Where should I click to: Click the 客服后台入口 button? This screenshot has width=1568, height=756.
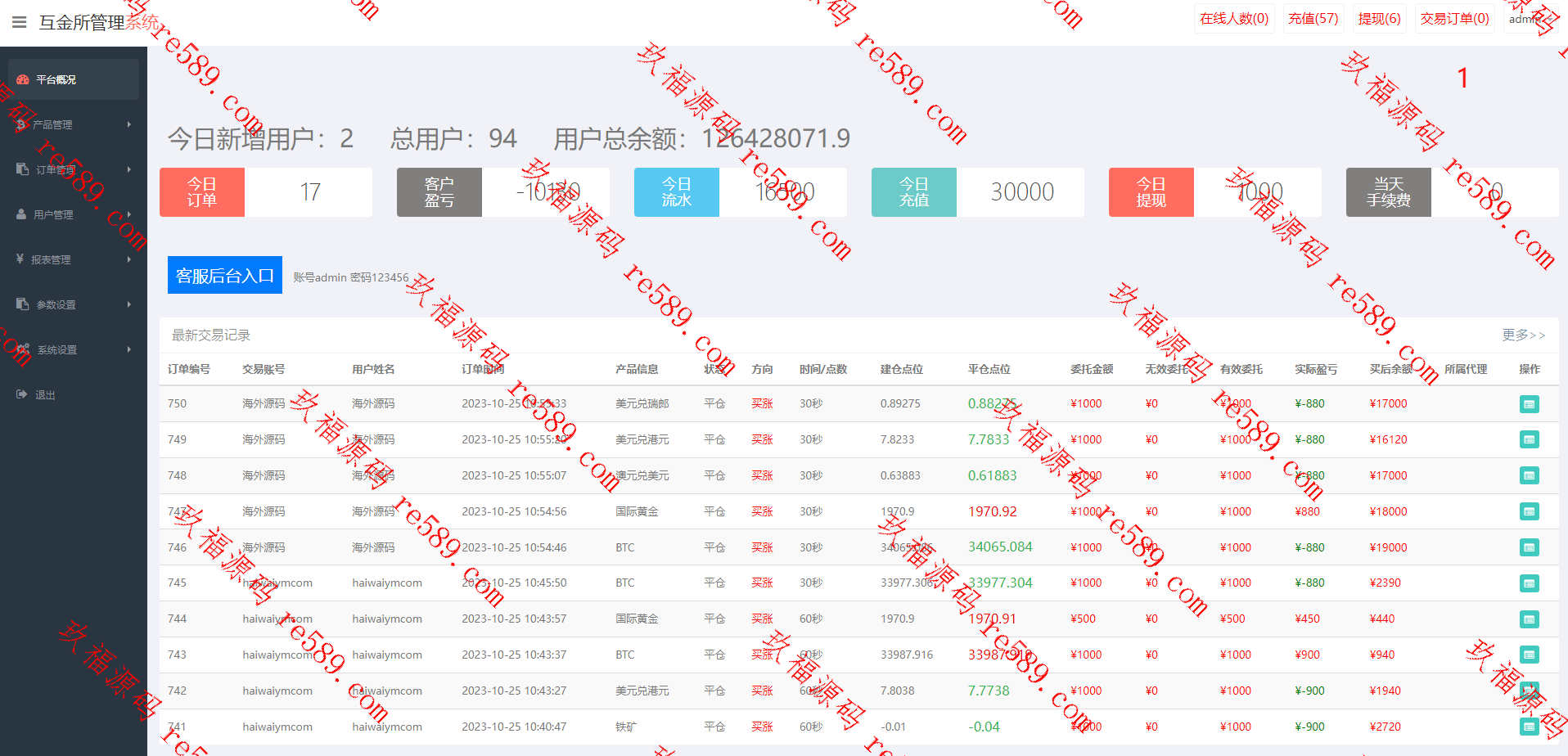point(225,275)
